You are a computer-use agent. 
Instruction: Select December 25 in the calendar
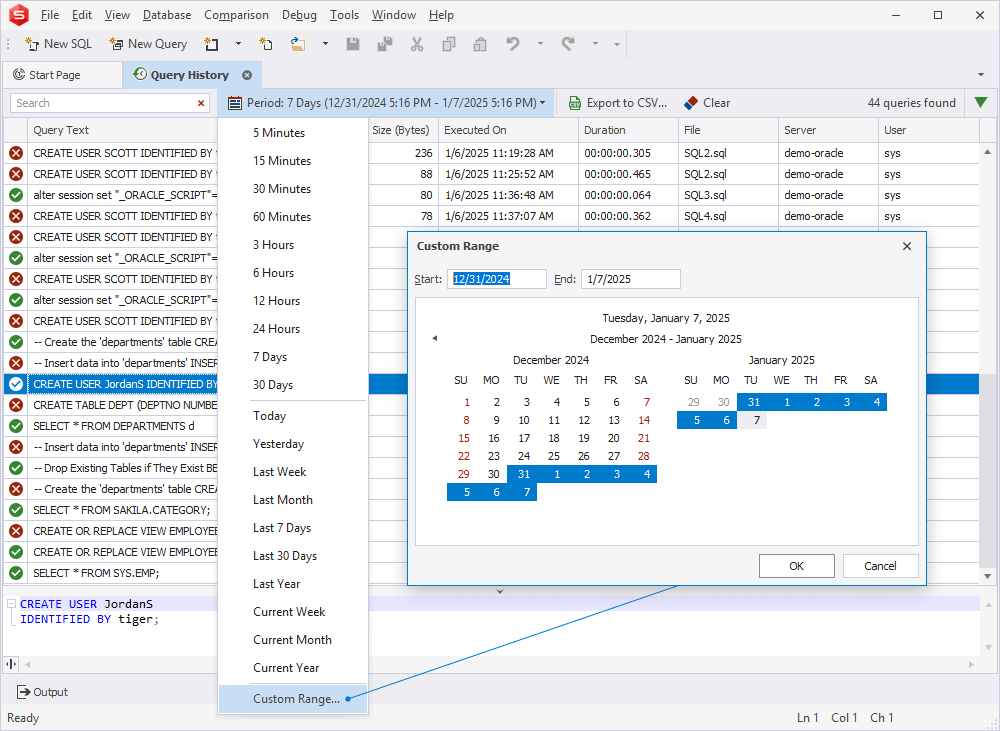554,456
